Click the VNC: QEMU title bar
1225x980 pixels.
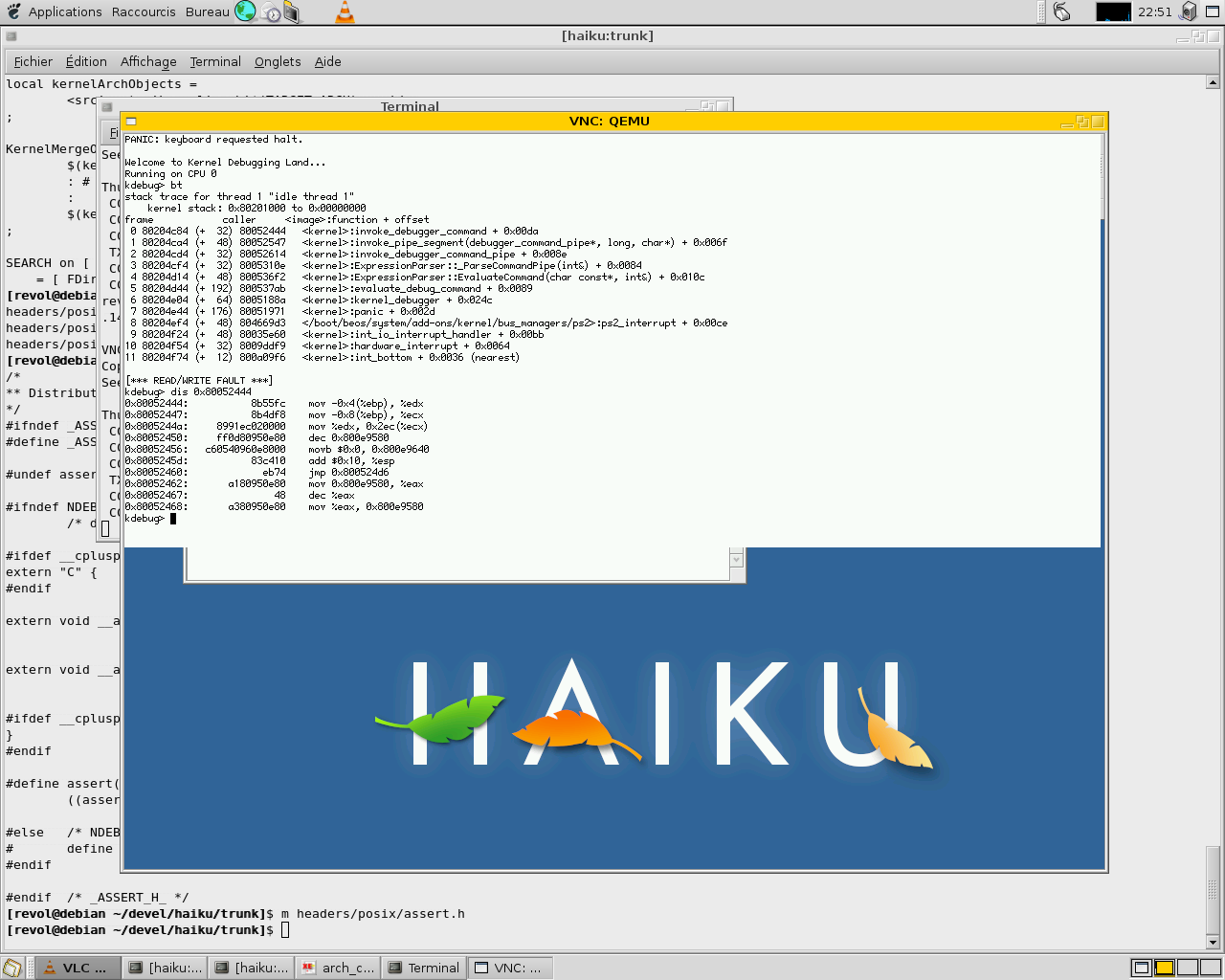(610, 122)
